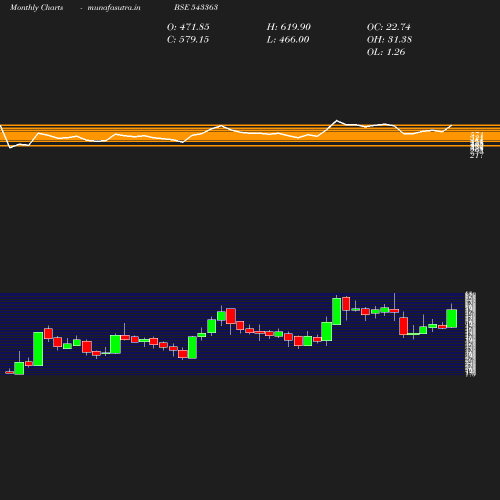Click the 'Monthly Charts' title text
This screenshot has width=500, height=500.
(x=36, y=7)
